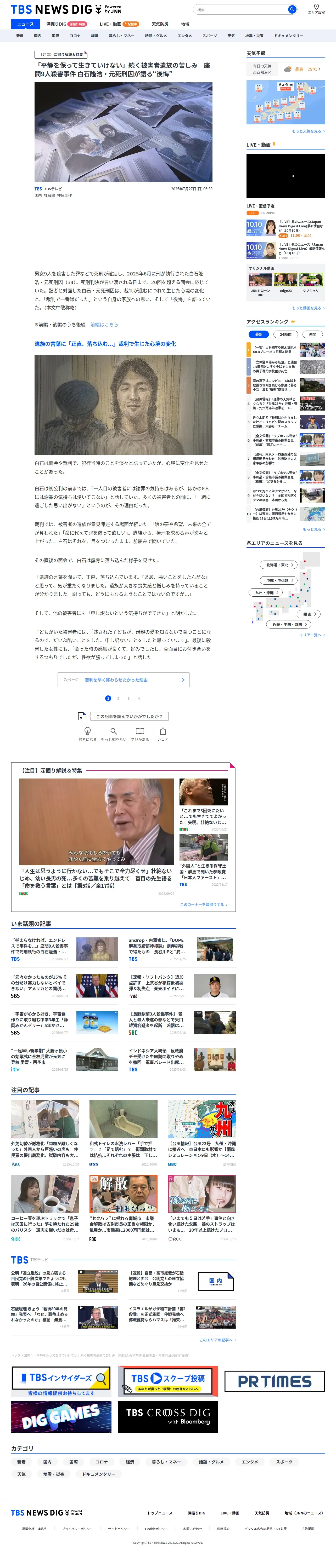Viewport: 336px width, 1568px height.
Task: Click このコーナーを深掘りする link
Action: 204,904
